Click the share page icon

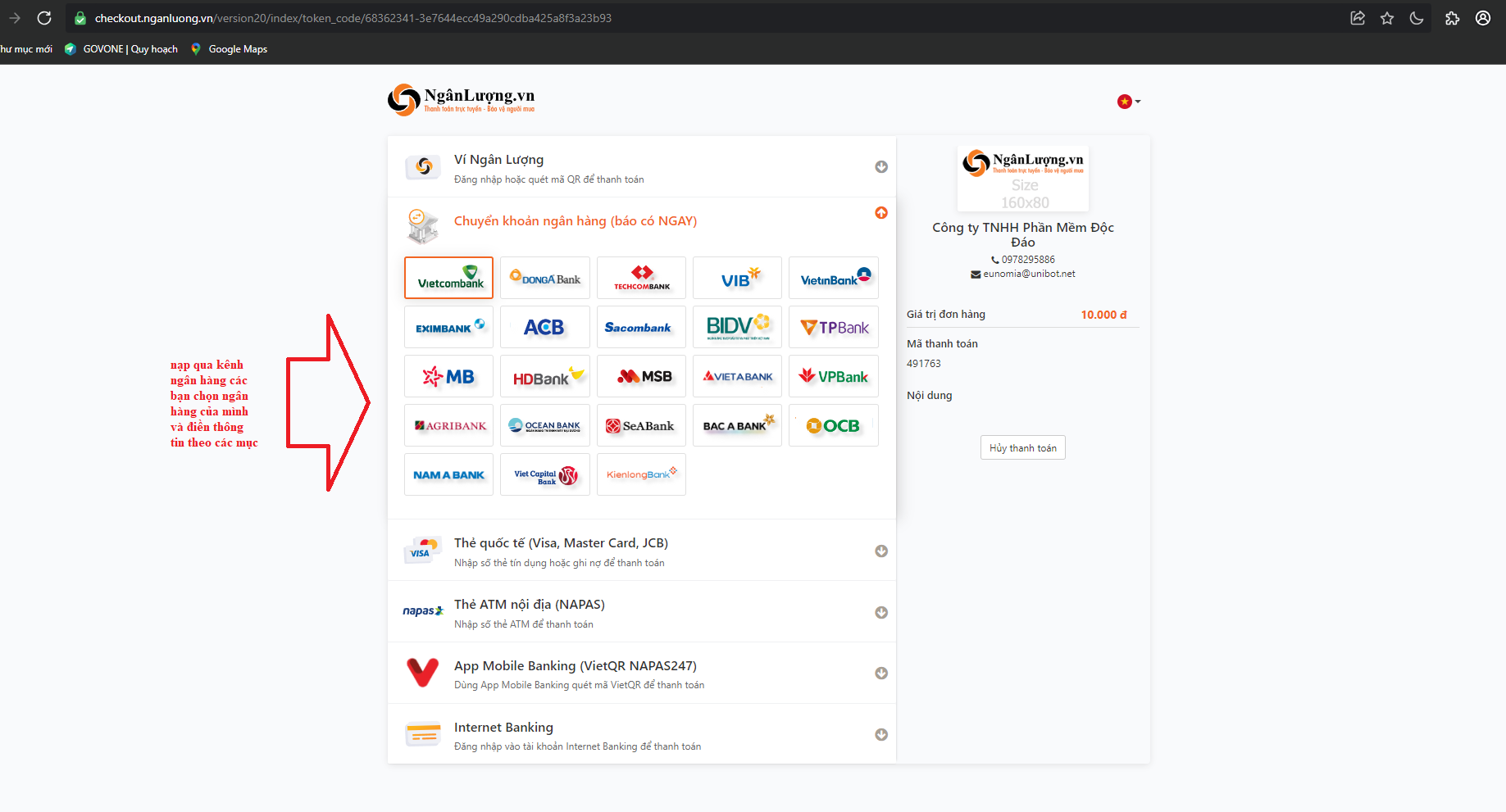[x=1358, y=18]
